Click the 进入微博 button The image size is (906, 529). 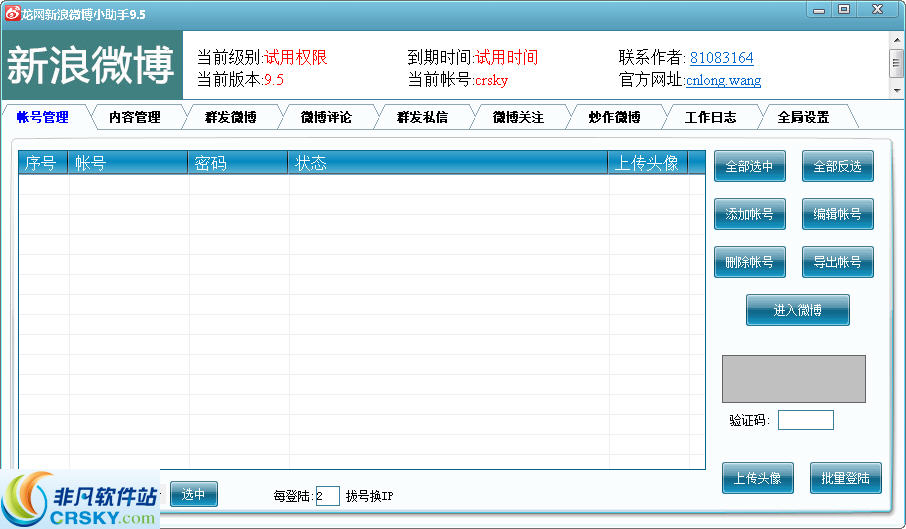(797, 310)
